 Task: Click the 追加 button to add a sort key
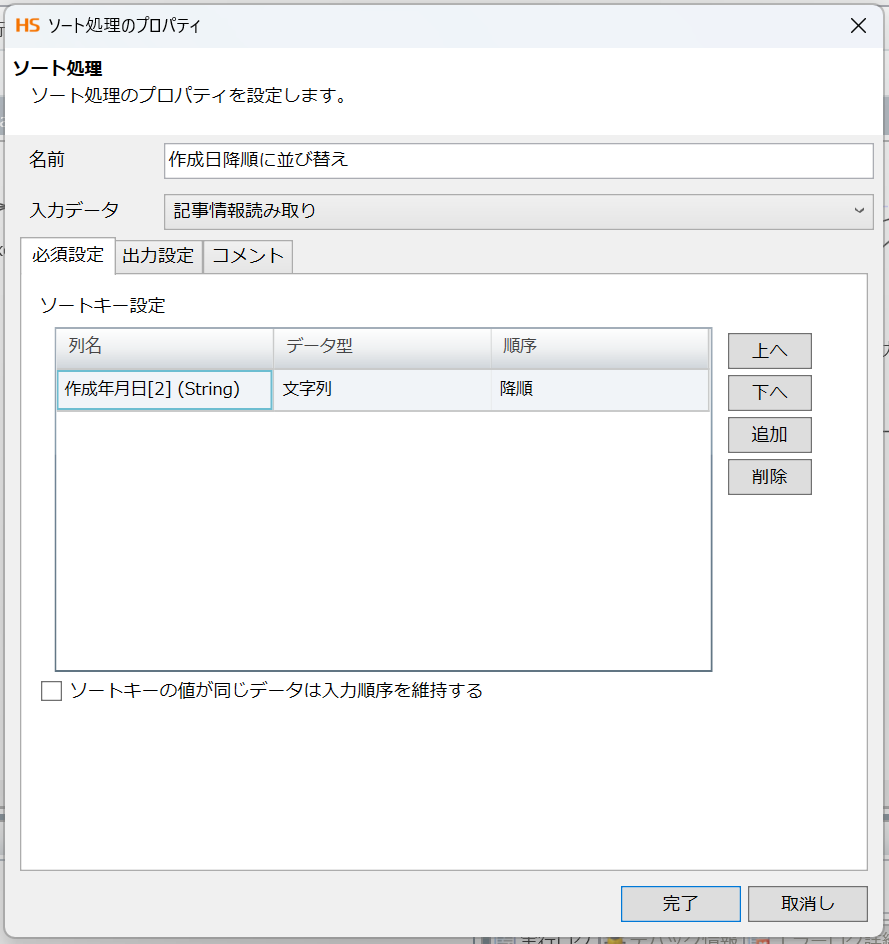(769, 435)
